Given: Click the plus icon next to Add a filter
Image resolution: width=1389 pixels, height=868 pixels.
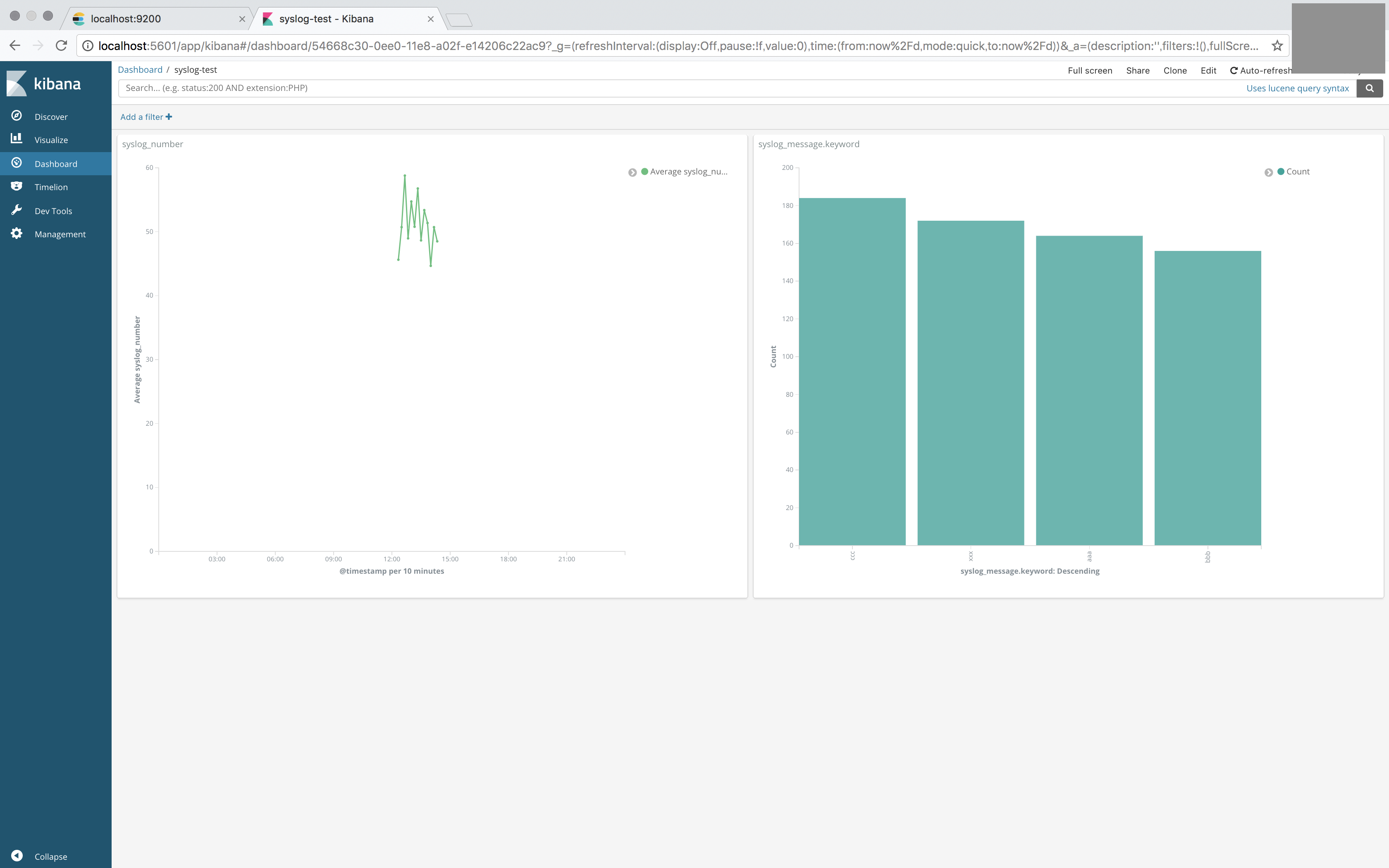Looking at the screenshot, I should pyautogui.click(x=169, y=117).
